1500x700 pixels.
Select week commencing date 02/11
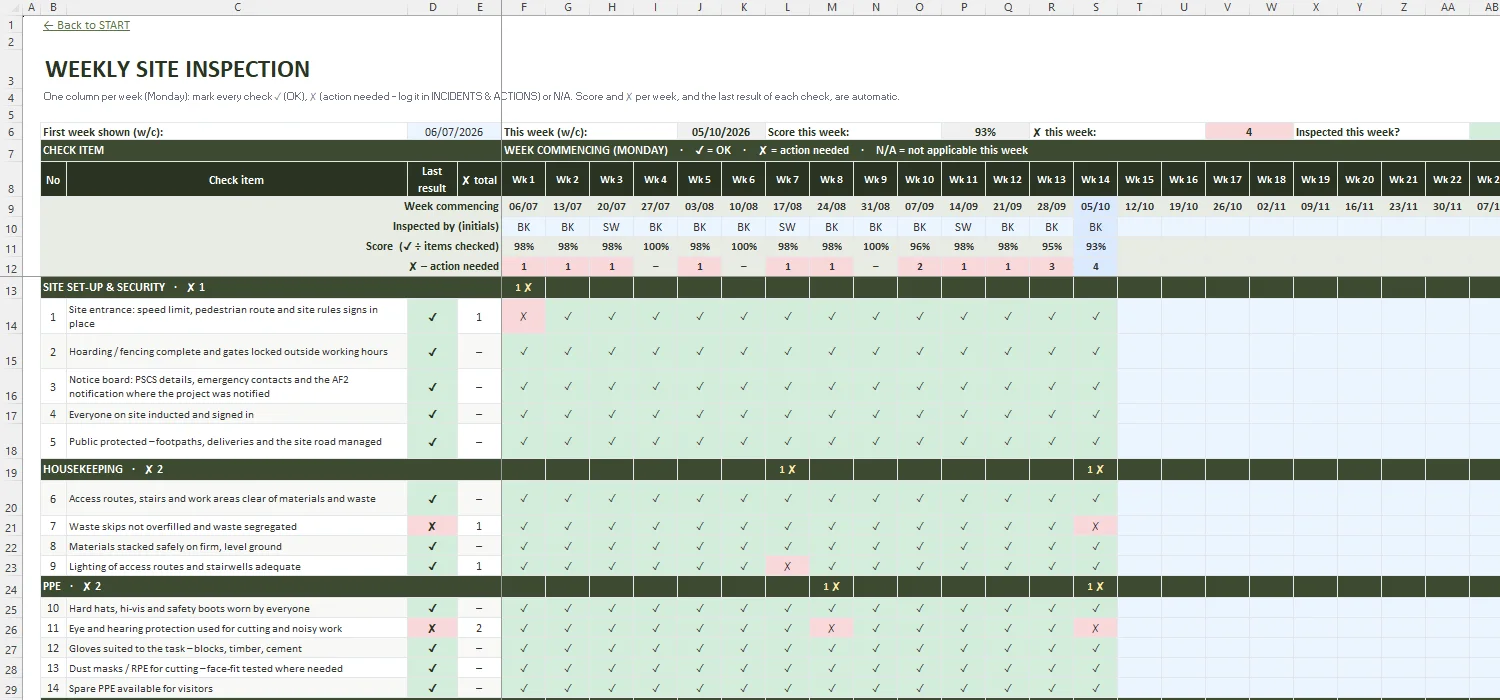coord(1272,207)
